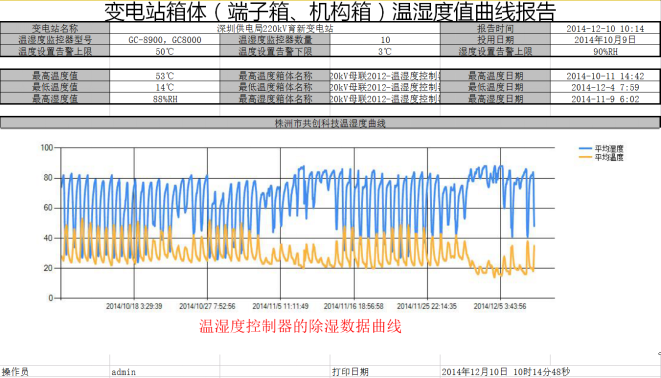Viewport: 661px width, 378px height.
Task: Click the timestamp 2014-11-9 6:02
Action: click(605, 99)
